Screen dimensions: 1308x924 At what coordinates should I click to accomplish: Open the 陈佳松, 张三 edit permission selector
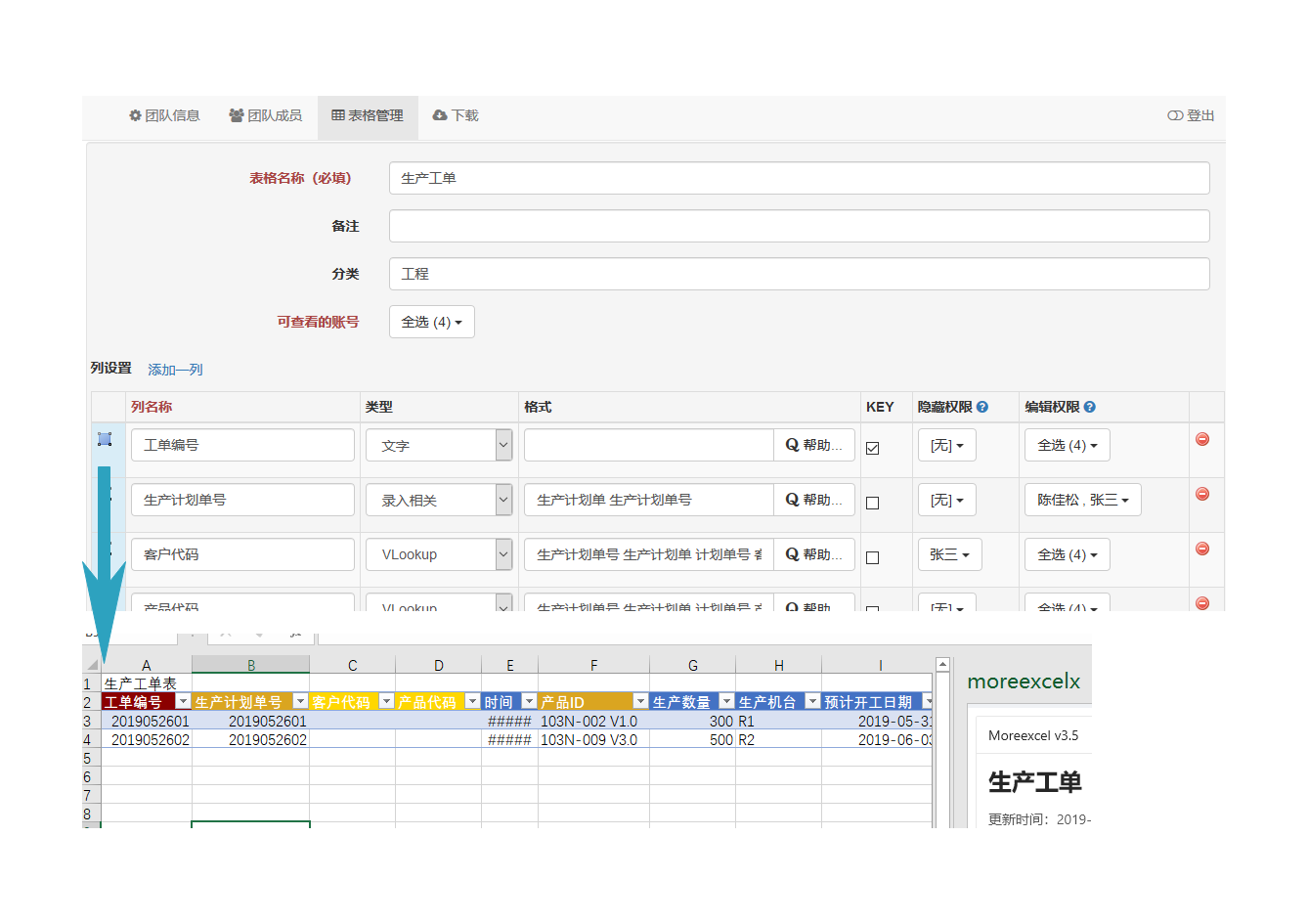coord(1082,500)
